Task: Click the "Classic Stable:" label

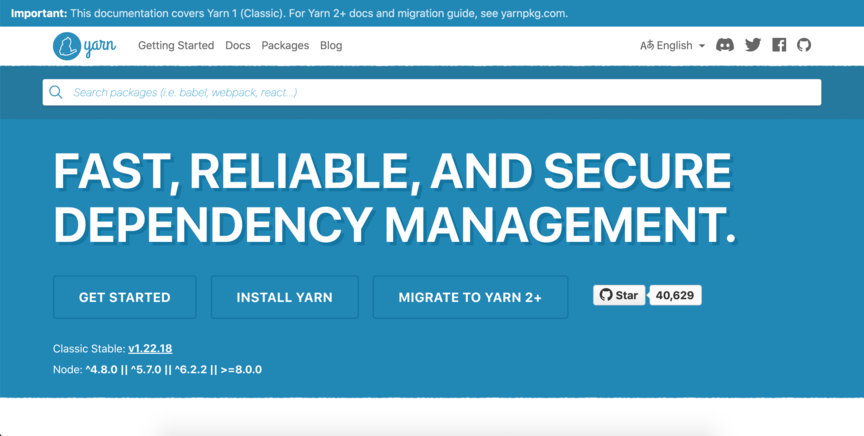Action: pyautogui.click(x=89, y=348)
